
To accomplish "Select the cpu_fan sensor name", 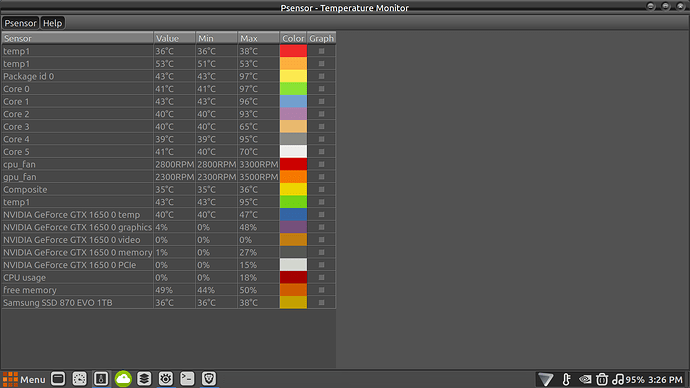I will point(19,165).
